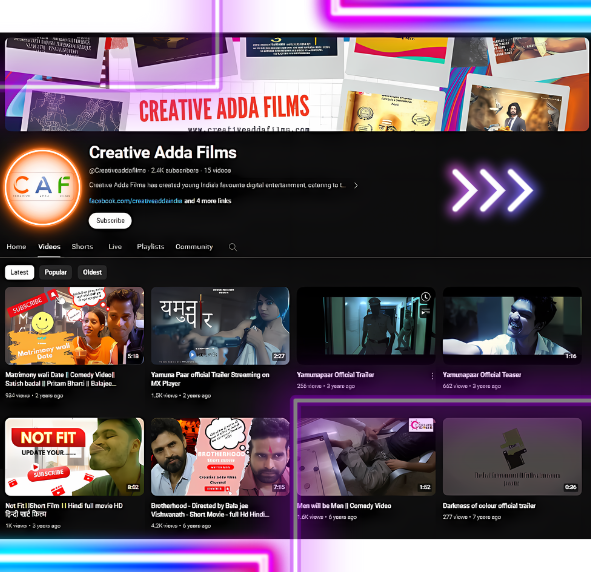
Task: Play the Not Fit short film thumbnail
Action: click(x=75, y=457)
